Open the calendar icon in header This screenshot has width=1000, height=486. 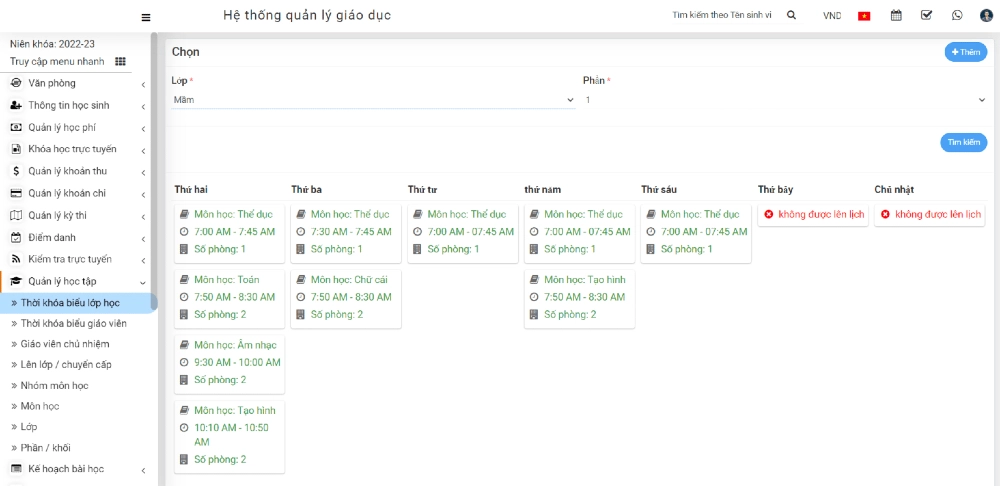(x=896, y=15)
